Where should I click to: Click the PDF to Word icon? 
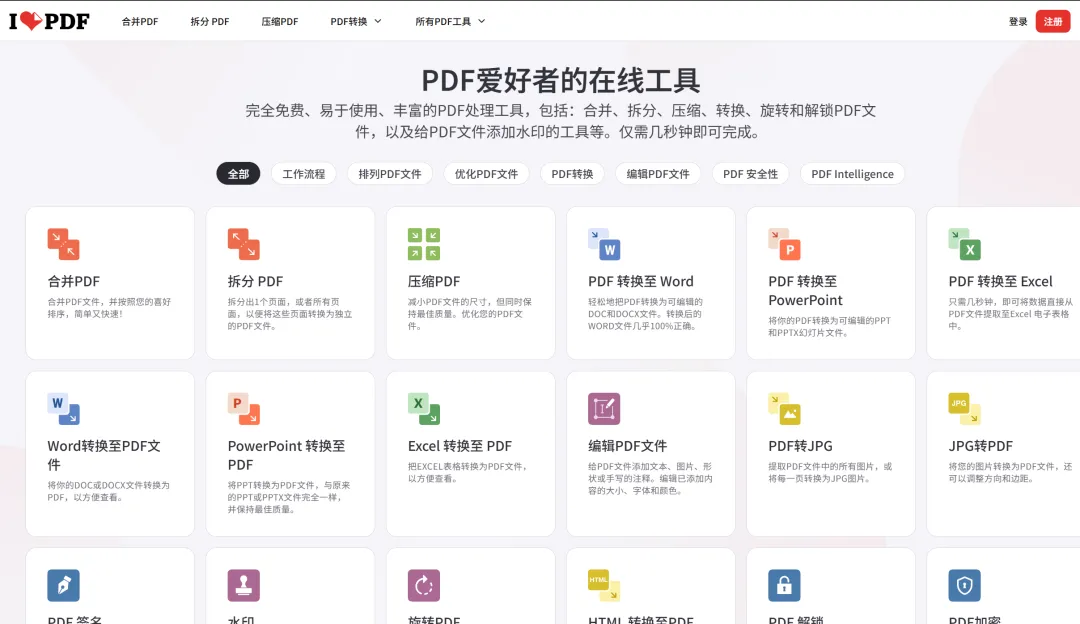(604, 244)
